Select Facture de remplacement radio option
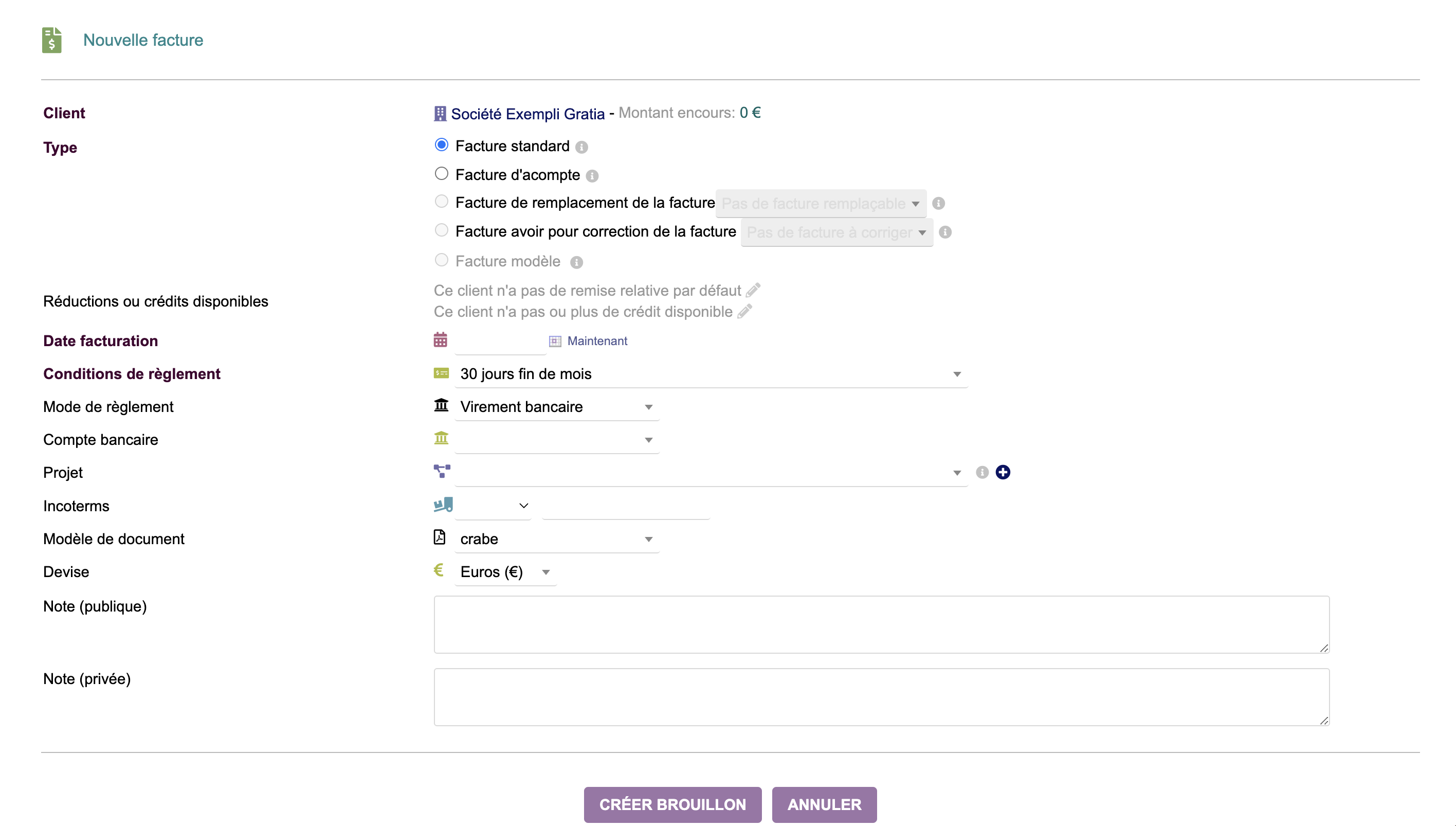 tap(441, 202)
